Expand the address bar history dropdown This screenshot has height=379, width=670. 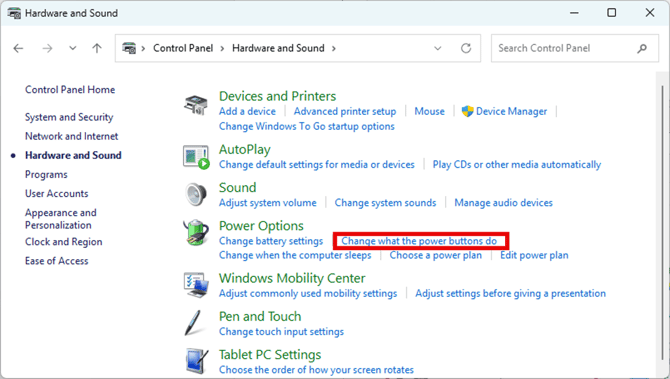pyautogui.click(x=438, y=48)
